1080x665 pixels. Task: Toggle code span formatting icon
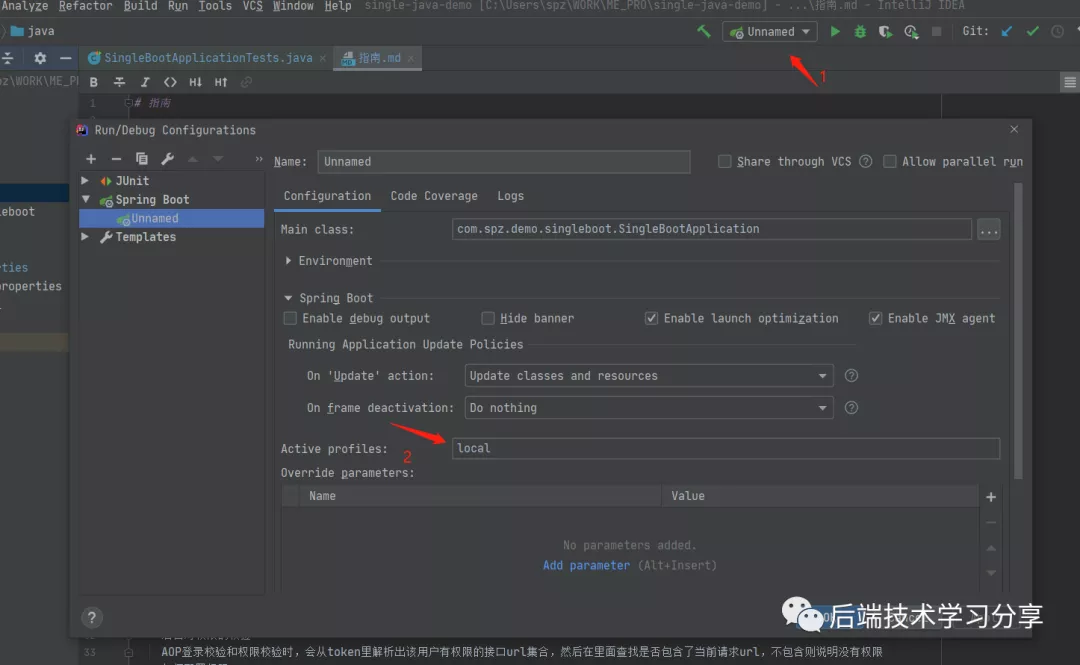pos(170,82)
